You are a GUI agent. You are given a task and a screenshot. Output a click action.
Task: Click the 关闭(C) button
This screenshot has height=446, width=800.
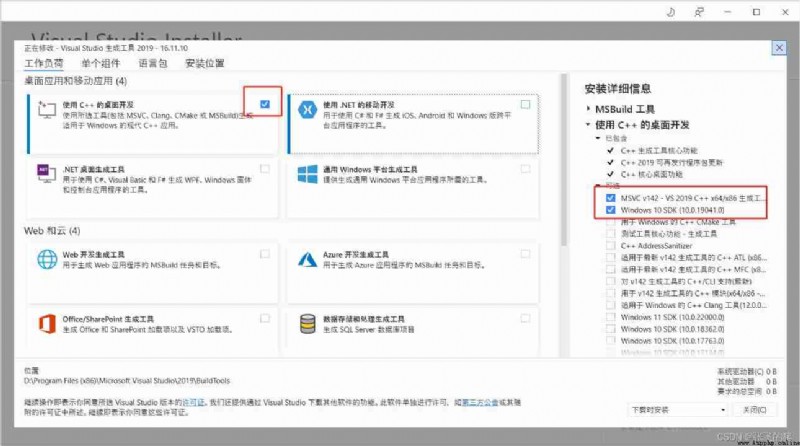tap(755, 410)
